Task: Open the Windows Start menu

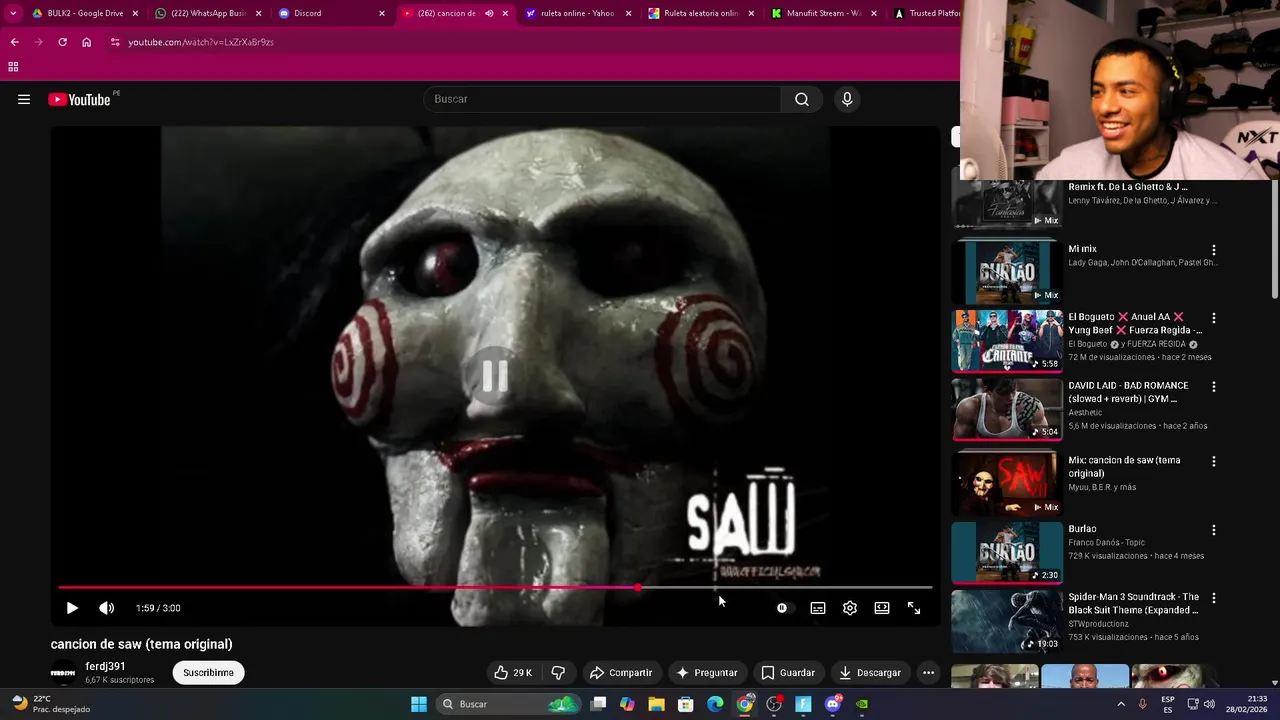Action: click(x=419, y=704)
